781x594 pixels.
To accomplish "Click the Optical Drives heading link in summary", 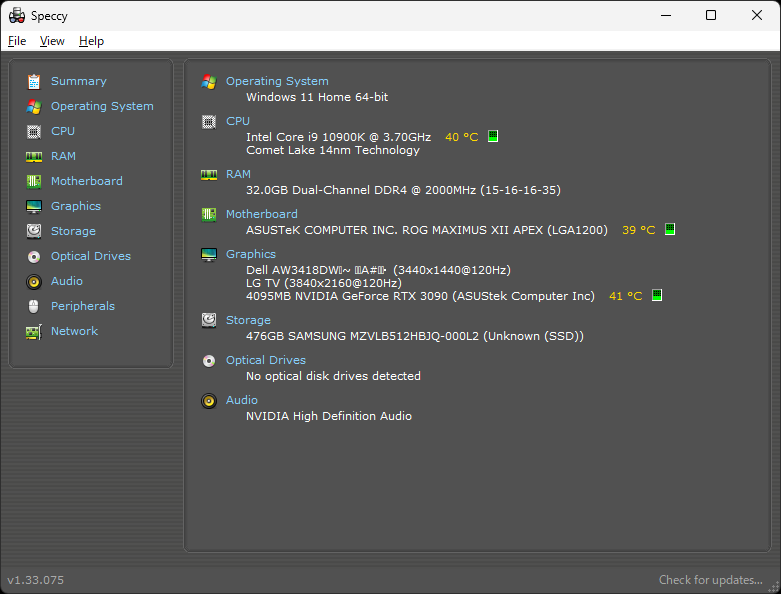I will tap(265, 360).
